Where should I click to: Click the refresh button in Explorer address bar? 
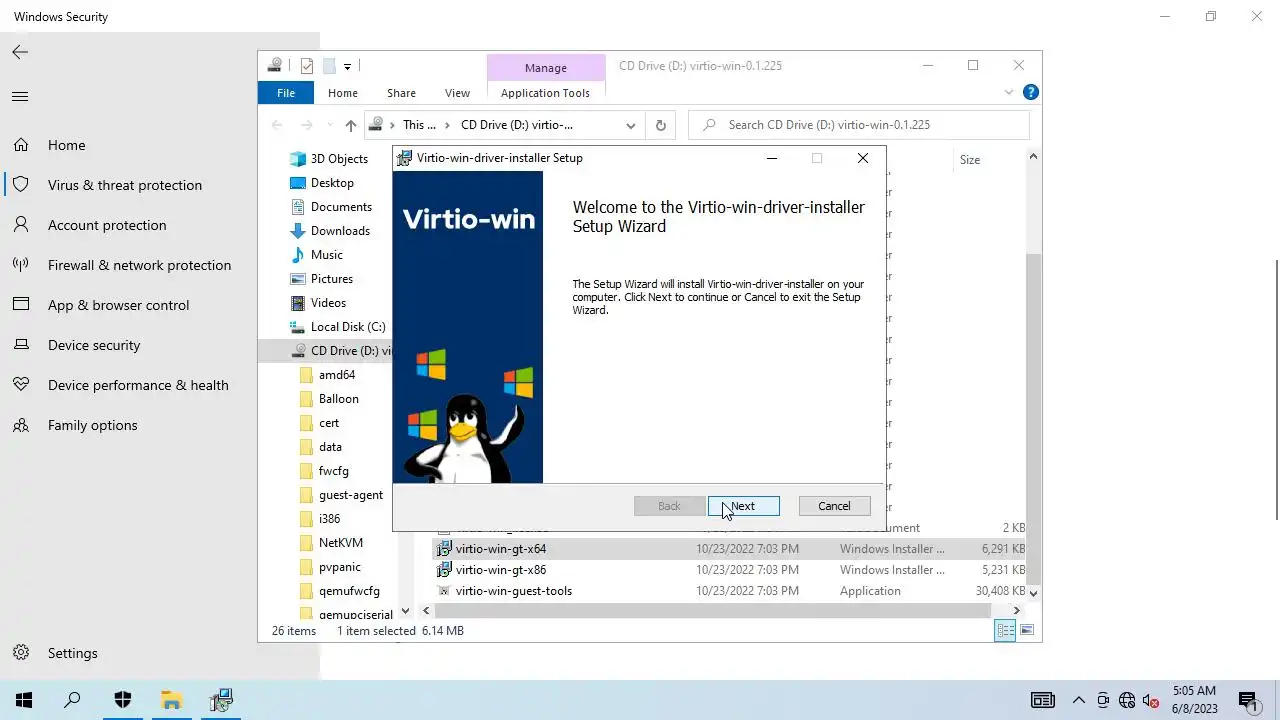(660, 125)
